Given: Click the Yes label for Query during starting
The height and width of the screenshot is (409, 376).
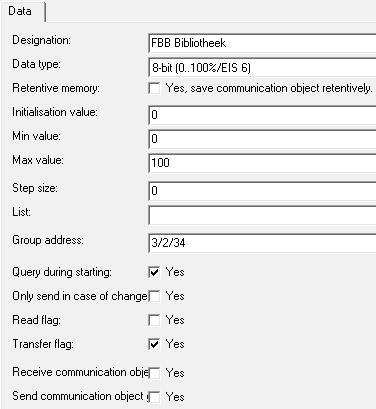Looking at the screenshot, I should pyautogui.click(x=175, y=272).
